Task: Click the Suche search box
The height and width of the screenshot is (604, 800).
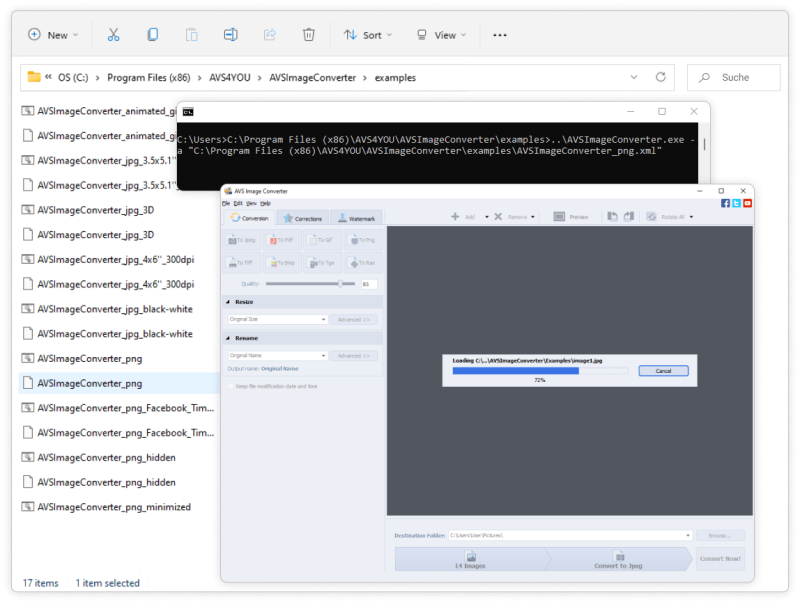Action: (x=734, y=78)
